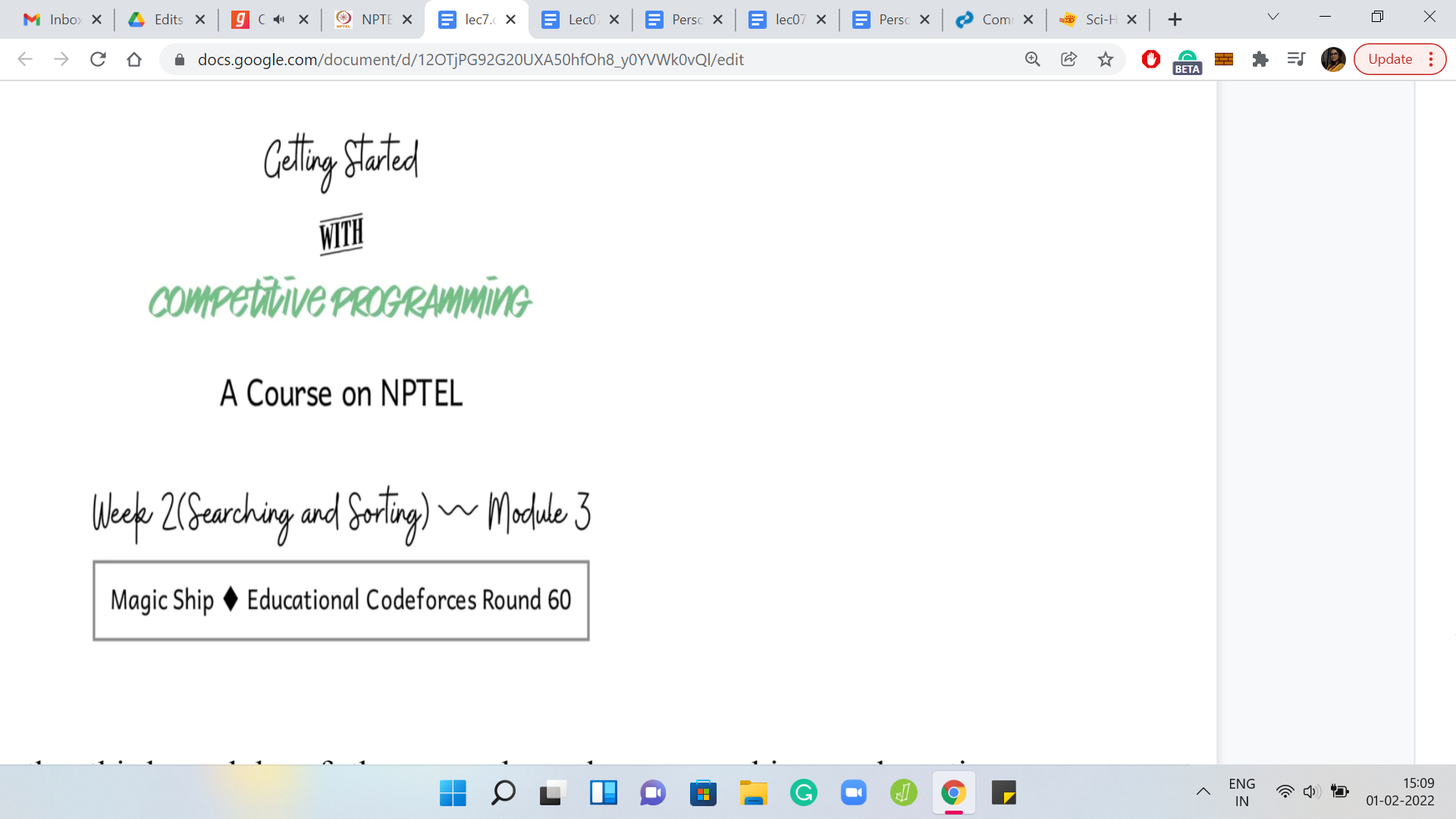1456x819 pixels.
Task: Click the share page icon
Action: click(x=1069, y=59)
